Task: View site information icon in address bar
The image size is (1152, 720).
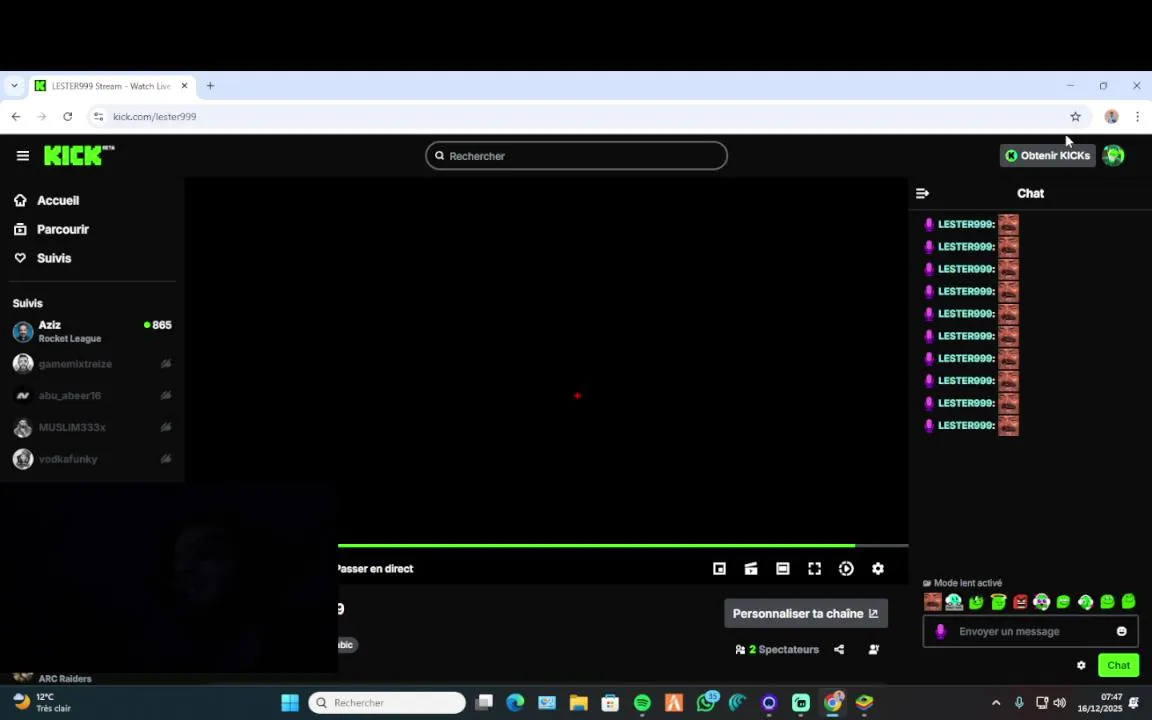Action: 98,116
